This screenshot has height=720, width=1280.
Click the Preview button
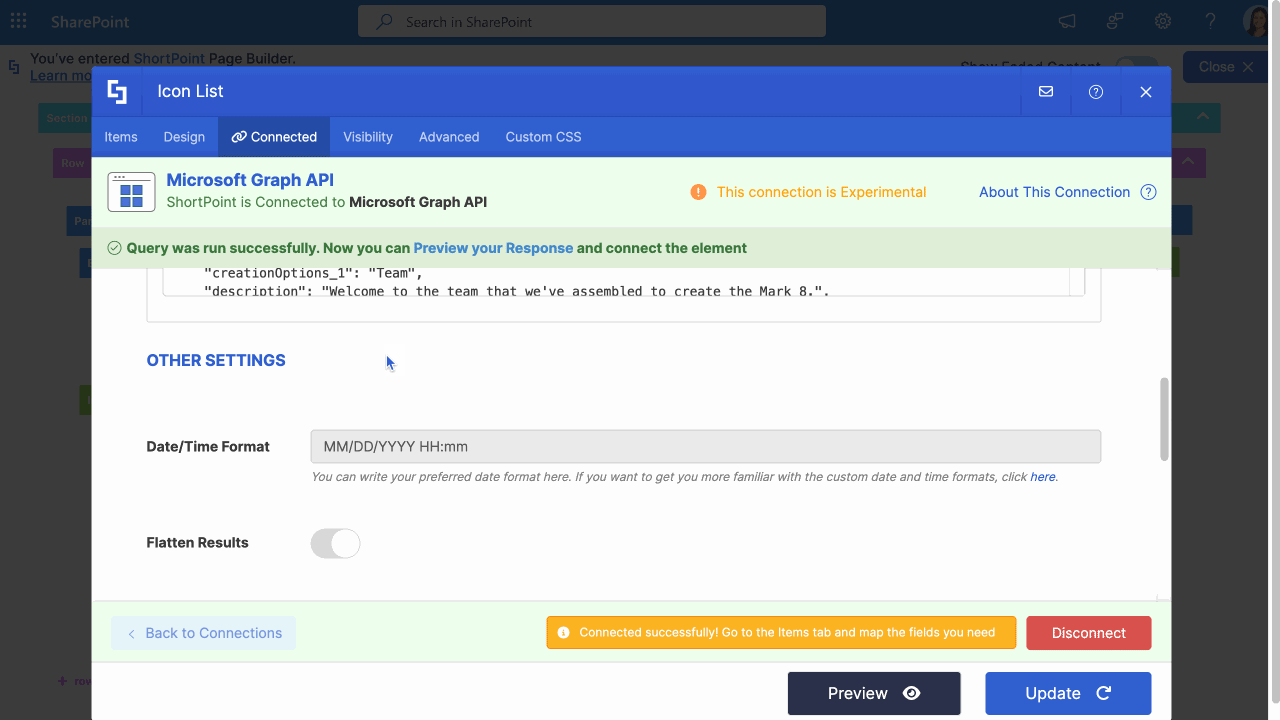pos(874,693)
